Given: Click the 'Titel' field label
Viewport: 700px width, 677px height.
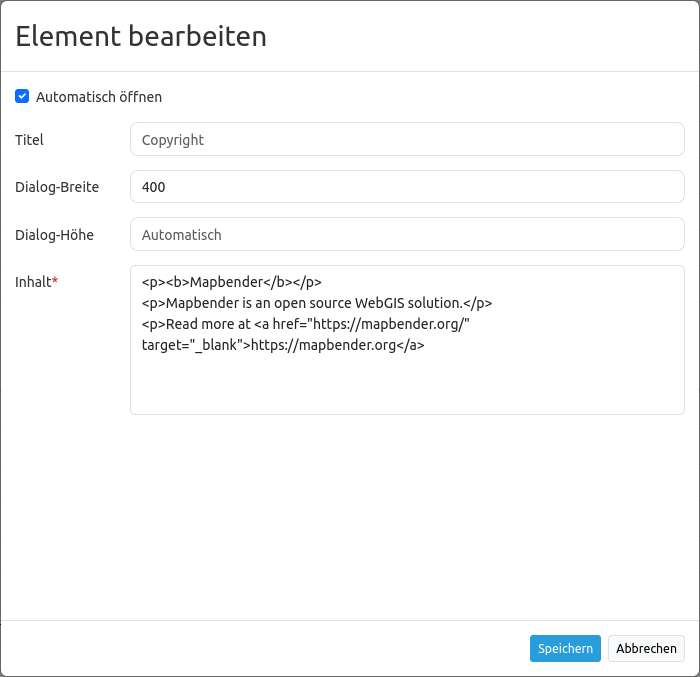Looking at the screenshot, I should pyautogui.click(x=29, y=140).
